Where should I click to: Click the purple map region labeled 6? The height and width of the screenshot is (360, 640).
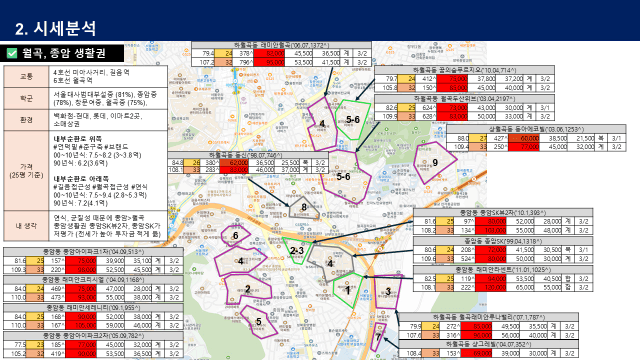pos(236,236)
